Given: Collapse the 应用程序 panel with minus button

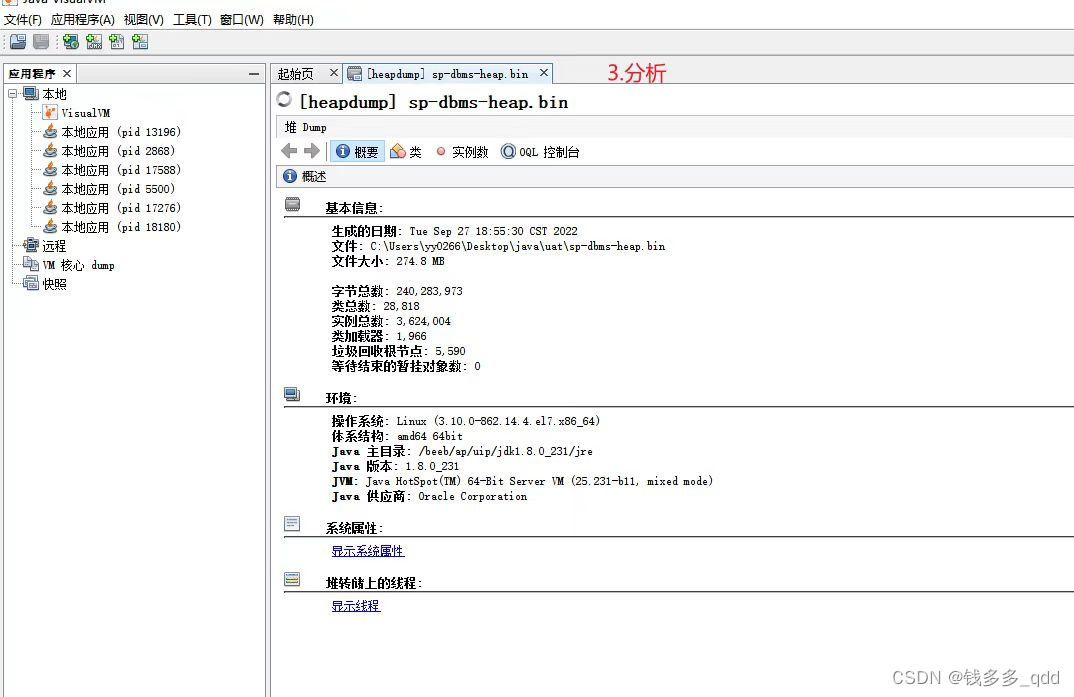Looking at the screenshot, I should point(255,72).
